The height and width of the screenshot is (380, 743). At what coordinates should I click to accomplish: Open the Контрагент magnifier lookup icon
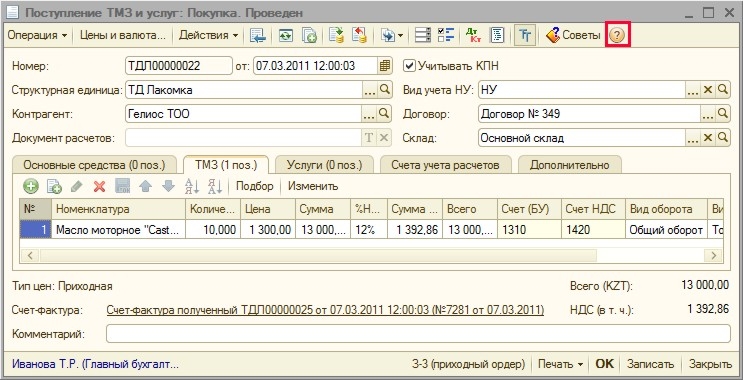pos(385,114)
